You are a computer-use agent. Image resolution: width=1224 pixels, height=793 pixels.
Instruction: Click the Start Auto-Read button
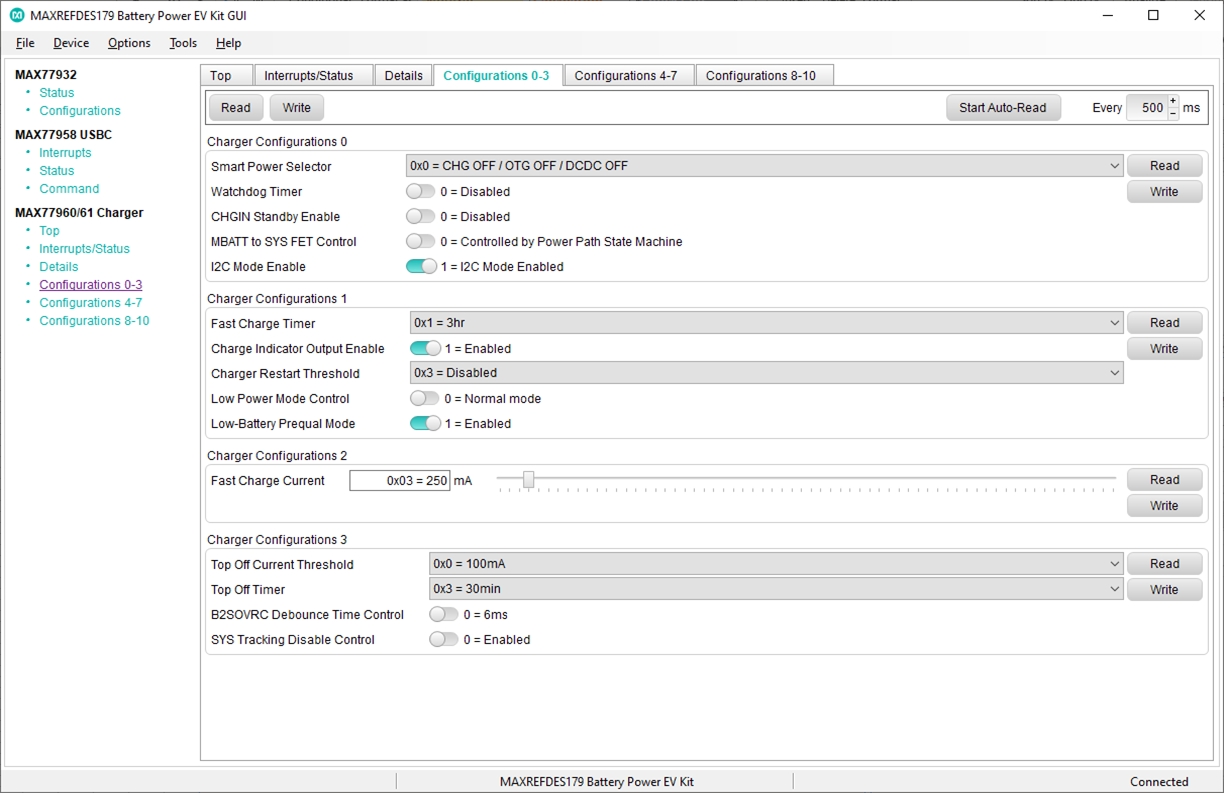[x=1003, y=108]
